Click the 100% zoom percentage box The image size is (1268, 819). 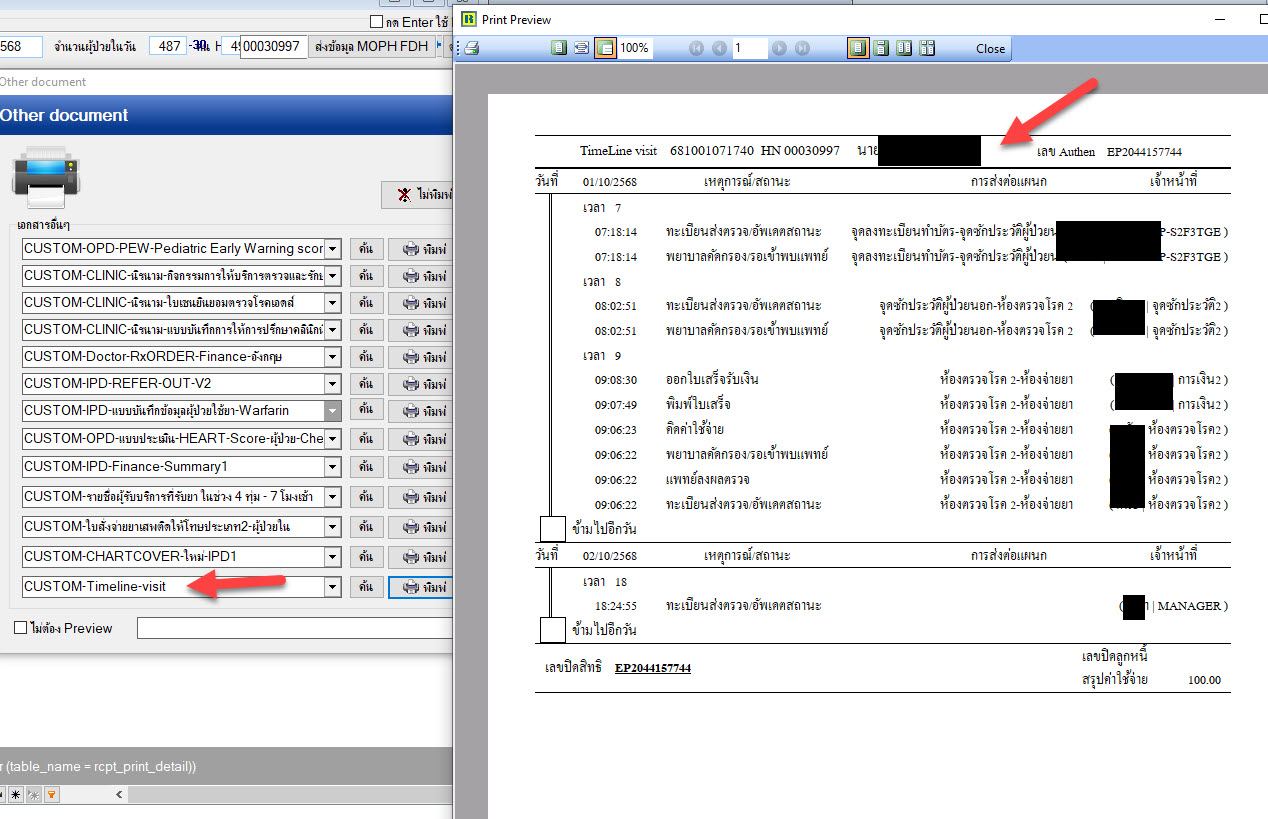[x=633, y=48]
